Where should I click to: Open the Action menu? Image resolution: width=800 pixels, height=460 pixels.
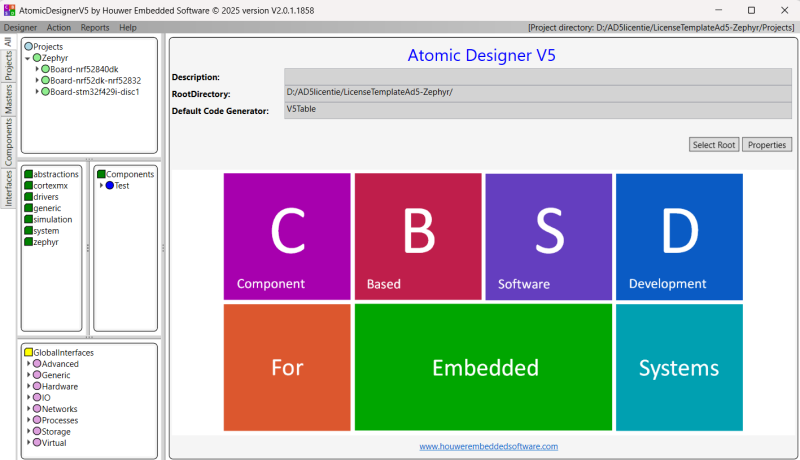point(59,28)
